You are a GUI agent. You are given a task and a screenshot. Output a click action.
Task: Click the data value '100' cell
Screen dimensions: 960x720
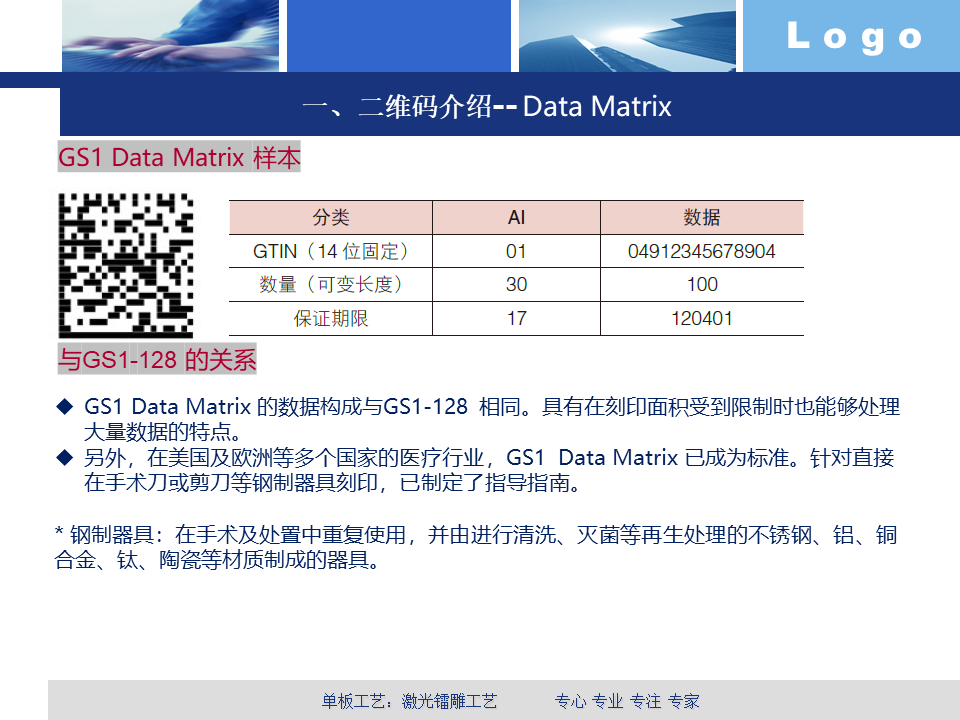coord(702,285)
